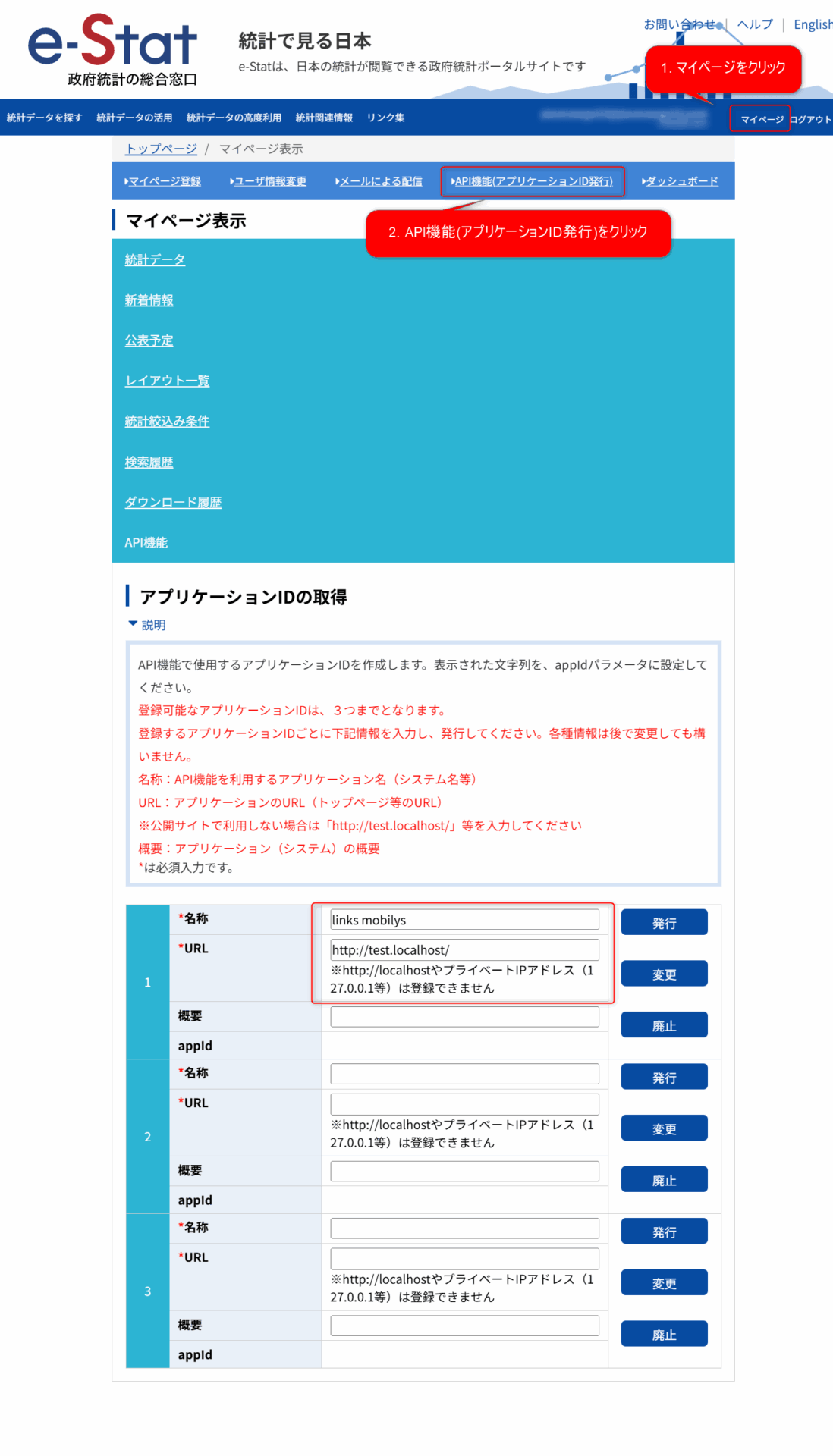
Task: Open 統計データの高度利用 menu
Action: (x=234, y=118)
